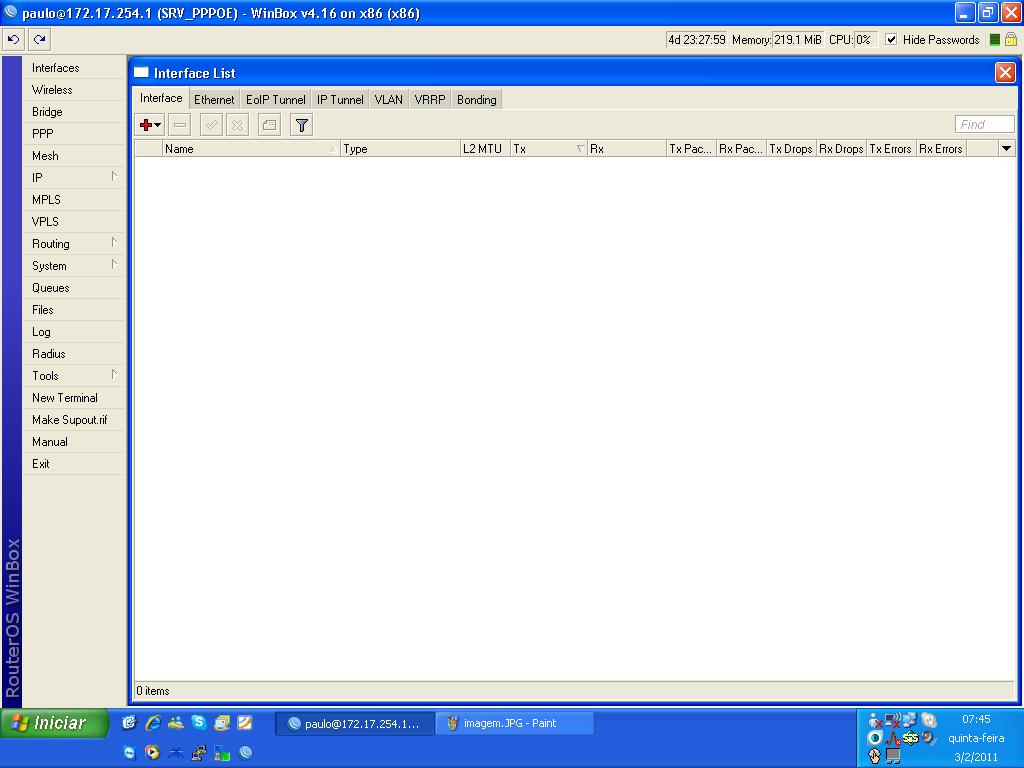Click the Find search field
Screen dimensions: 1024x768
[x=984, y=124]
